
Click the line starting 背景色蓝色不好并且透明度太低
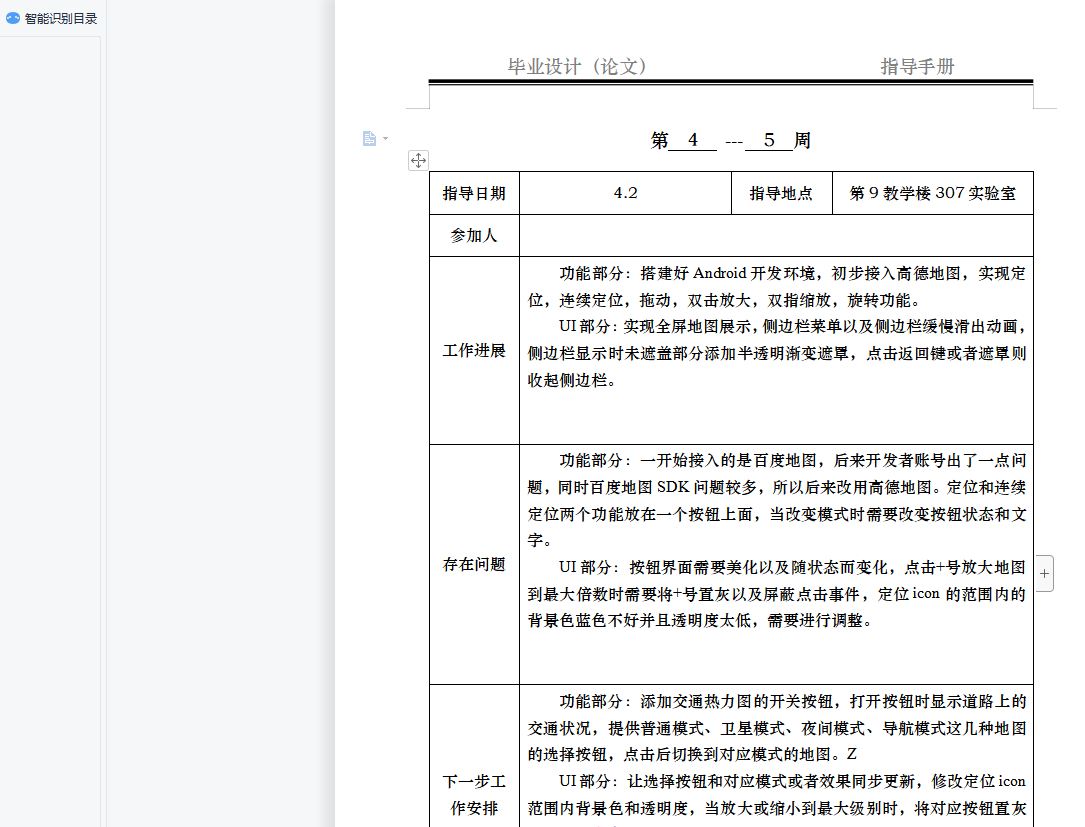tap(700, 621)
